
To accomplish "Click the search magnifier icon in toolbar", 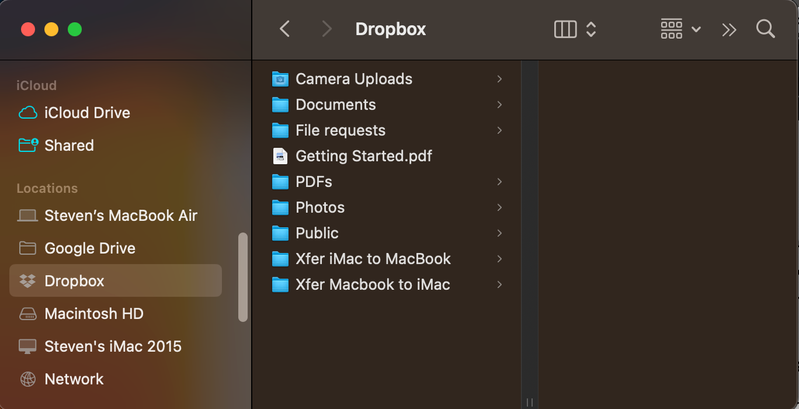I will 765,29.
